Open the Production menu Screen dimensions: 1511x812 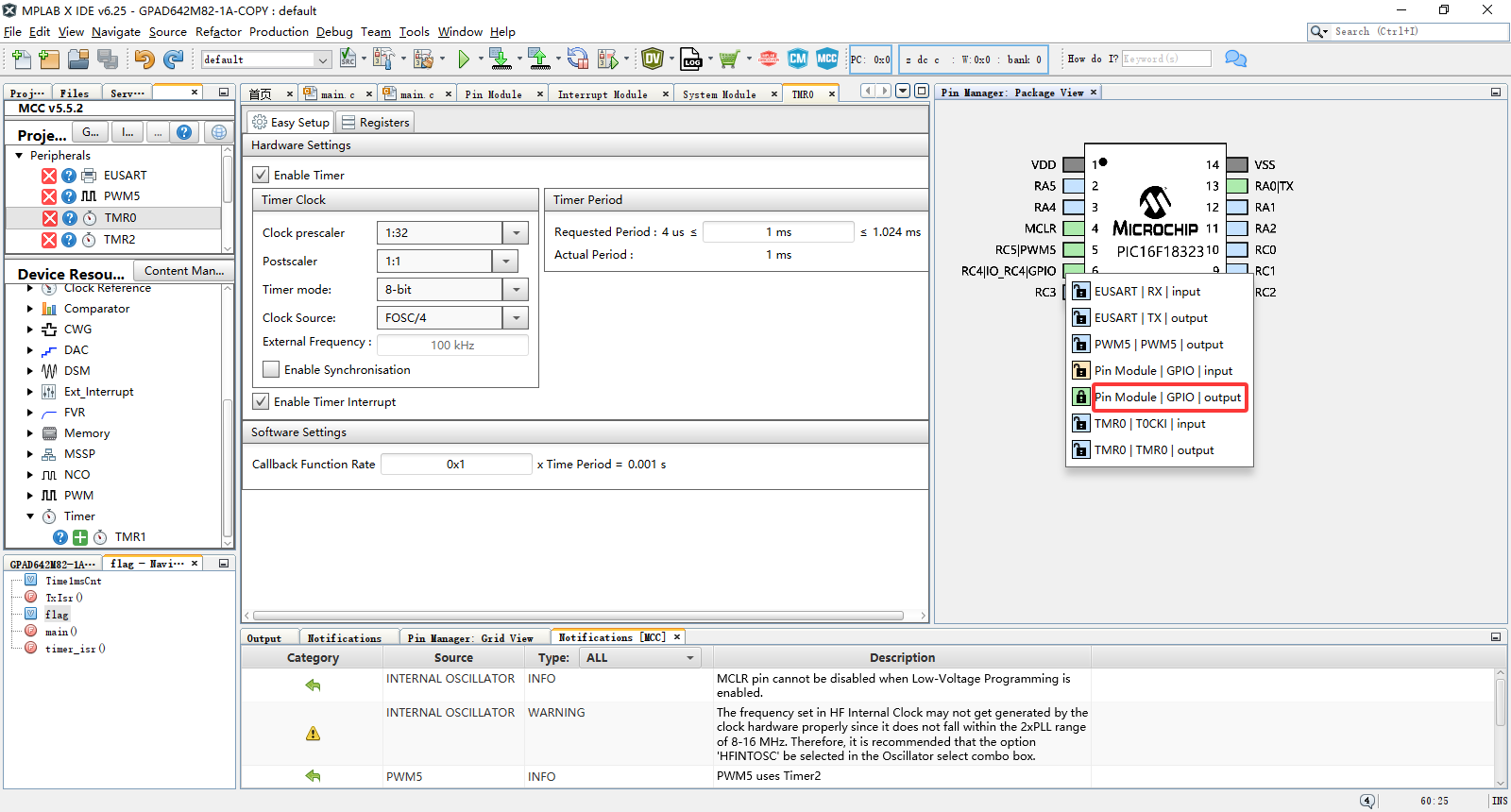coord(279,32)
